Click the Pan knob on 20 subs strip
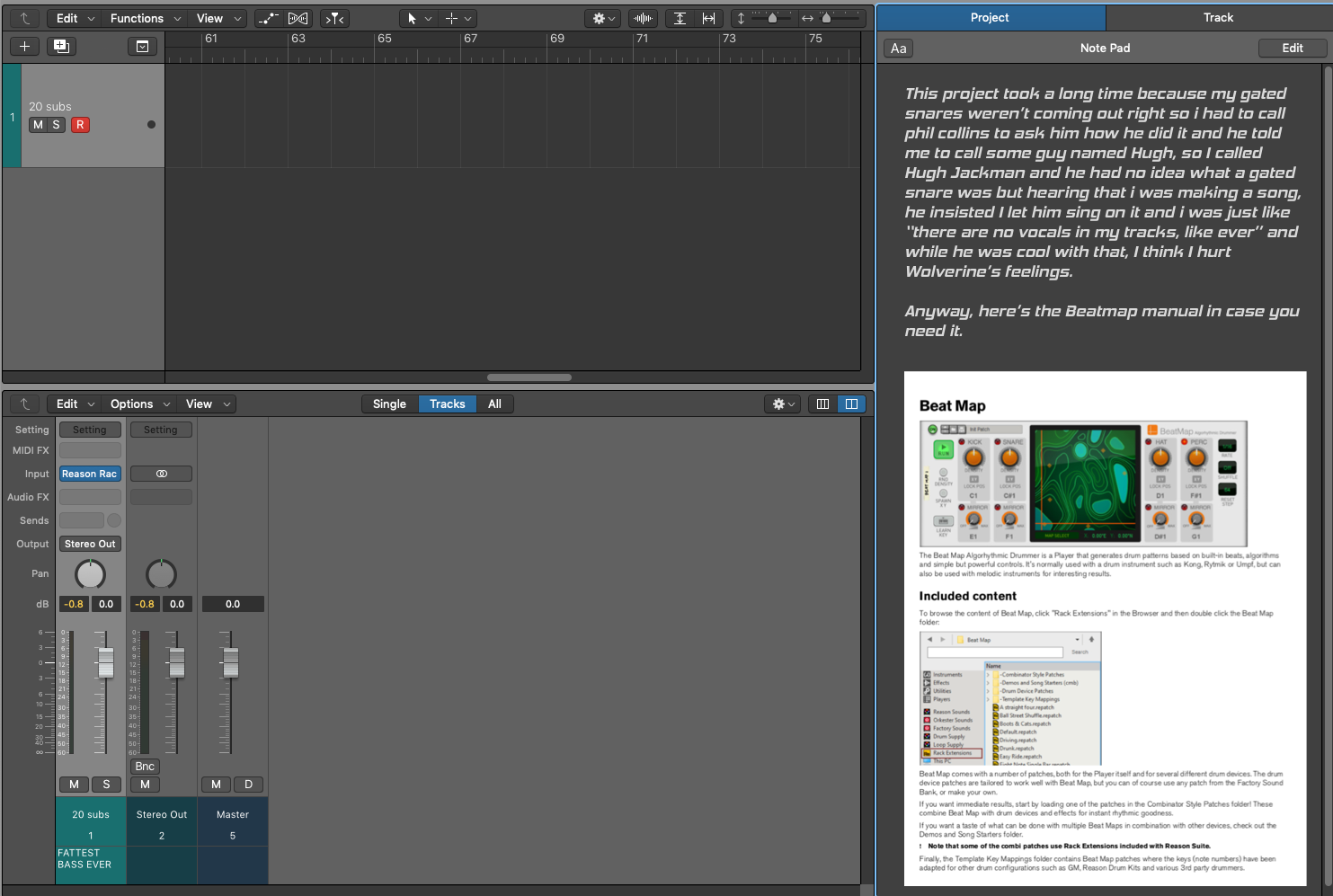 click(90, 573)
